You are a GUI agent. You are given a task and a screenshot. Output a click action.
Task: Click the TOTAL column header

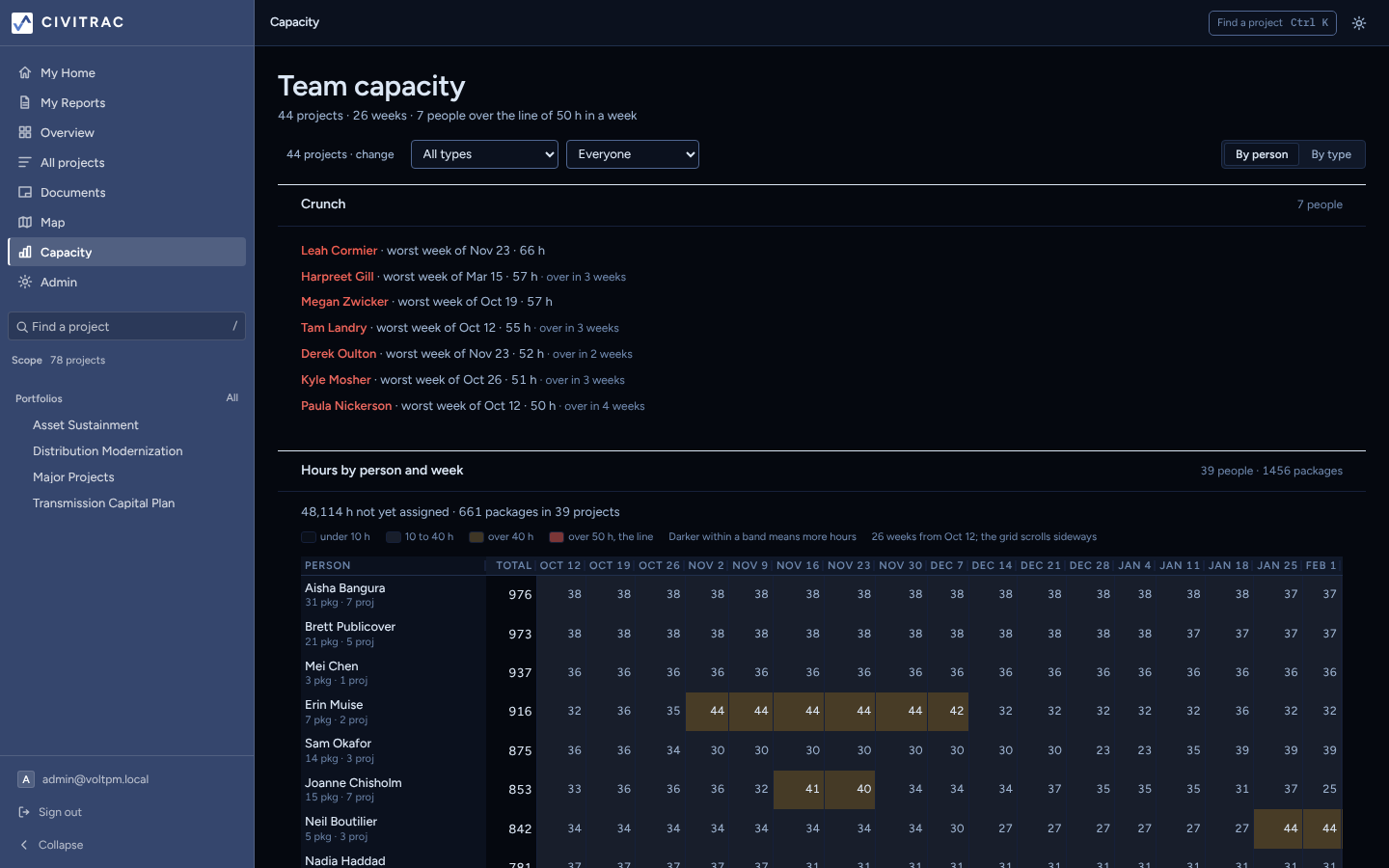(513, 565)
